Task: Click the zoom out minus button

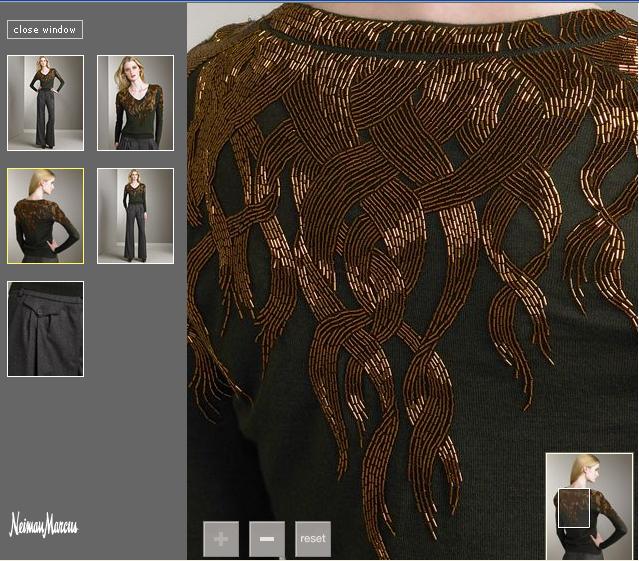Action: pos(267,539)
